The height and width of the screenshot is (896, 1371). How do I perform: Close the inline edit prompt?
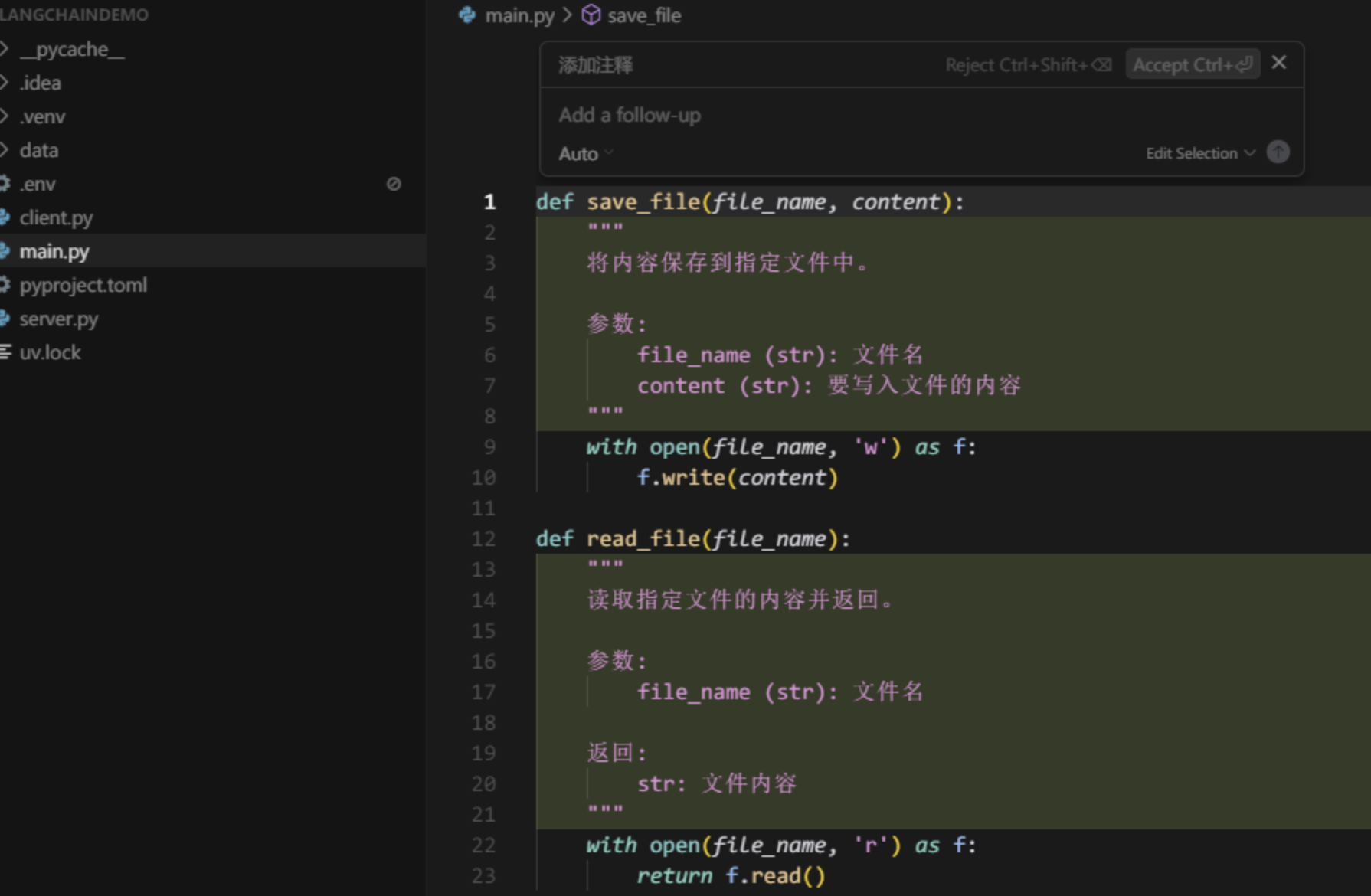1279,63
